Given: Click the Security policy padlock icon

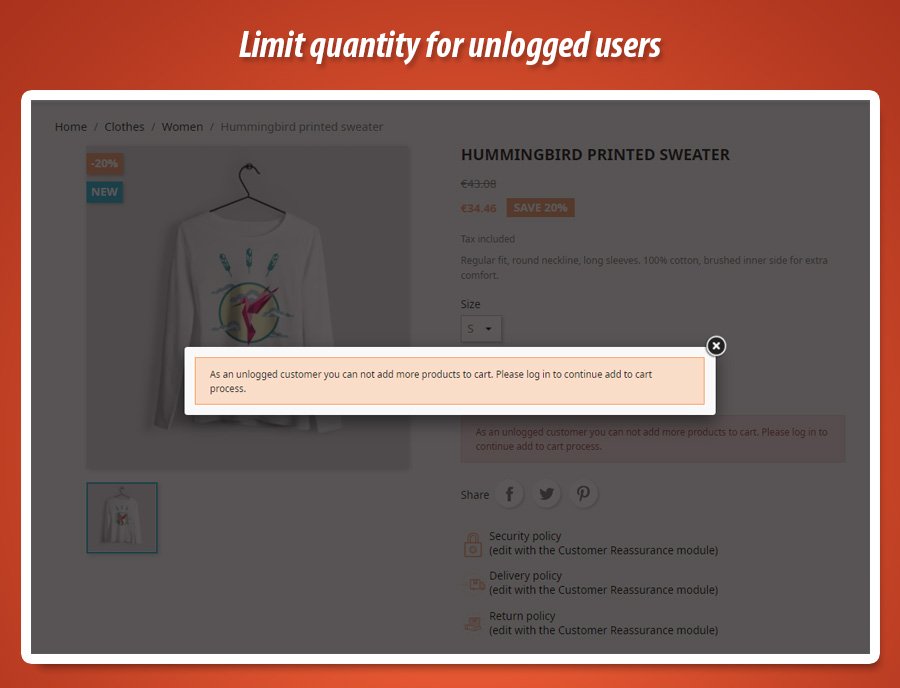Looking at the screenshot, I should pyautogui.click(x=473, y=545).
